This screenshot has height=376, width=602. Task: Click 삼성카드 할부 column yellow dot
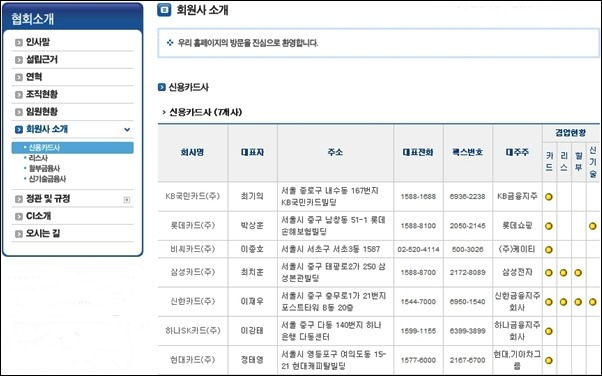coord(578,273)
